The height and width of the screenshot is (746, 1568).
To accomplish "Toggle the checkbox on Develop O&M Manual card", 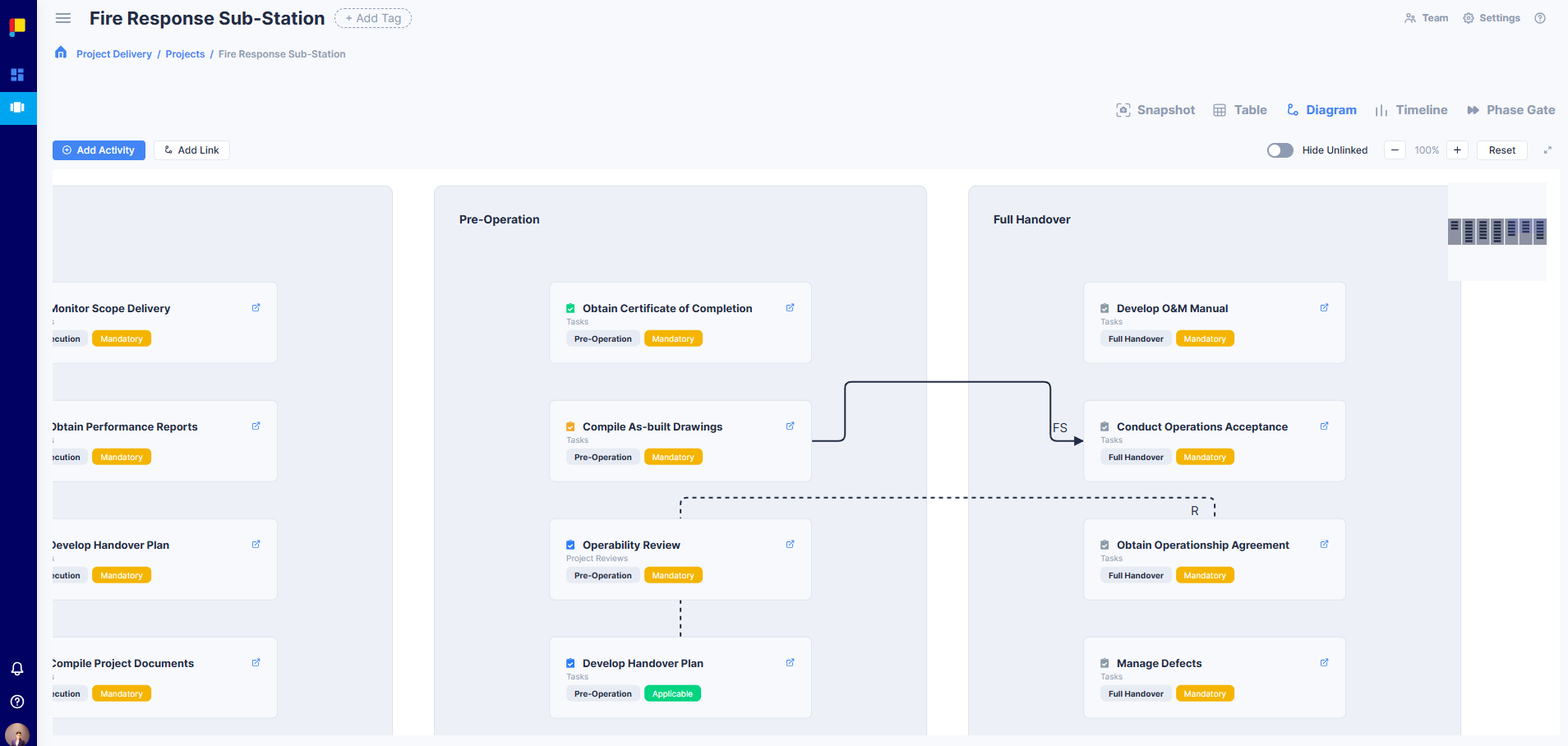I will coord(1104,307).
